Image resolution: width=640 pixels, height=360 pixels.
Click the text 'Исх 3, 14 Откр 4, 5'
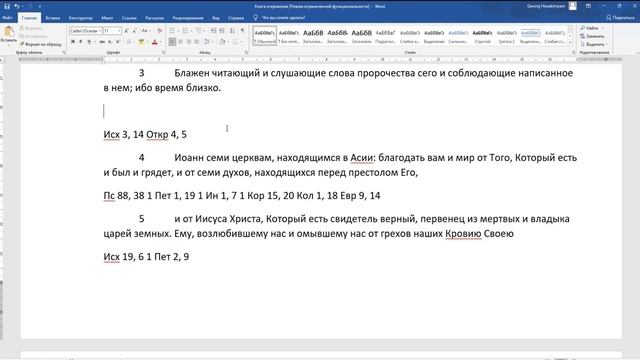(145, 135)
